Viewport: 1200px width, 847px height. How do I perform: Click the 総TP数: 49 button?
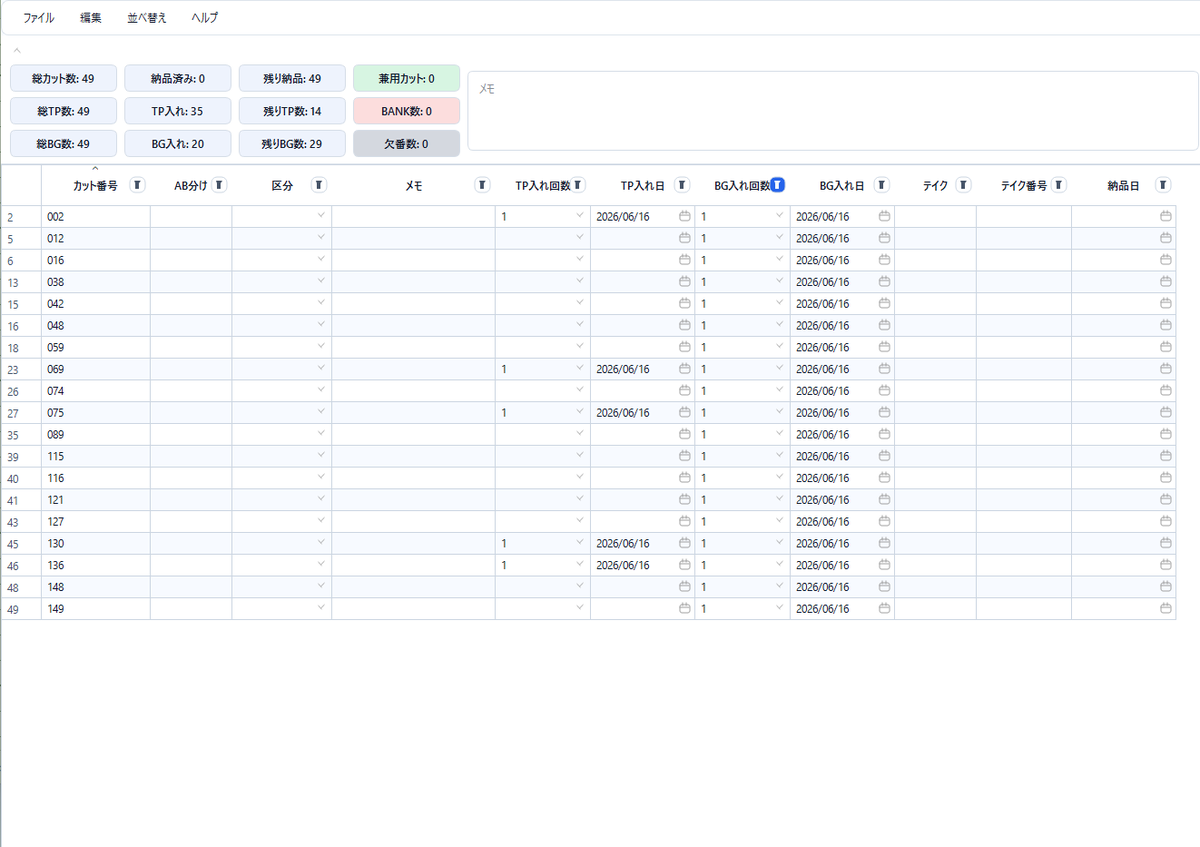coord(64,111)
